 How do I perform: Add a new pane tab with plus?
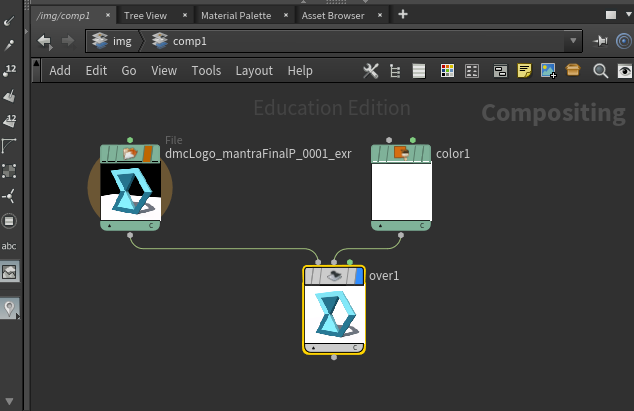coord(403,14)
